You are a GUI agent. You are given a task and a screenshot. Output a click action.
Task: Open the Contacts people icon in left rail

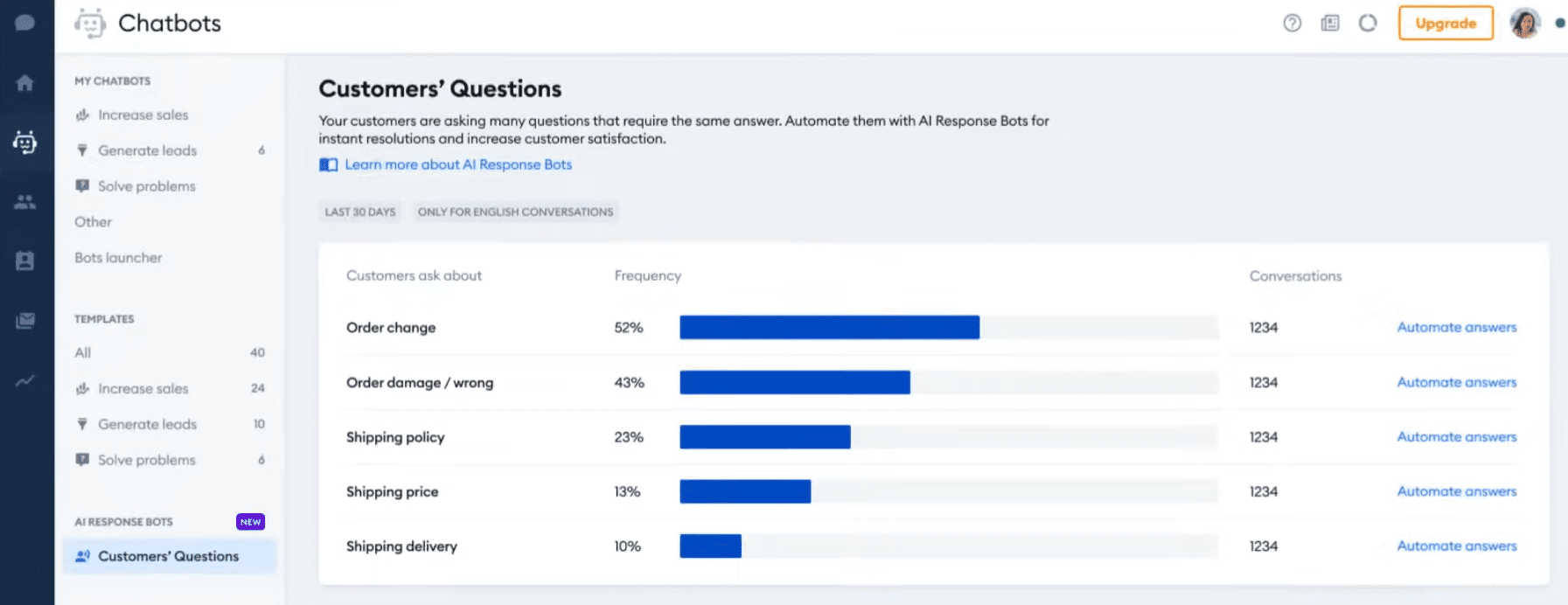point(25,202)
